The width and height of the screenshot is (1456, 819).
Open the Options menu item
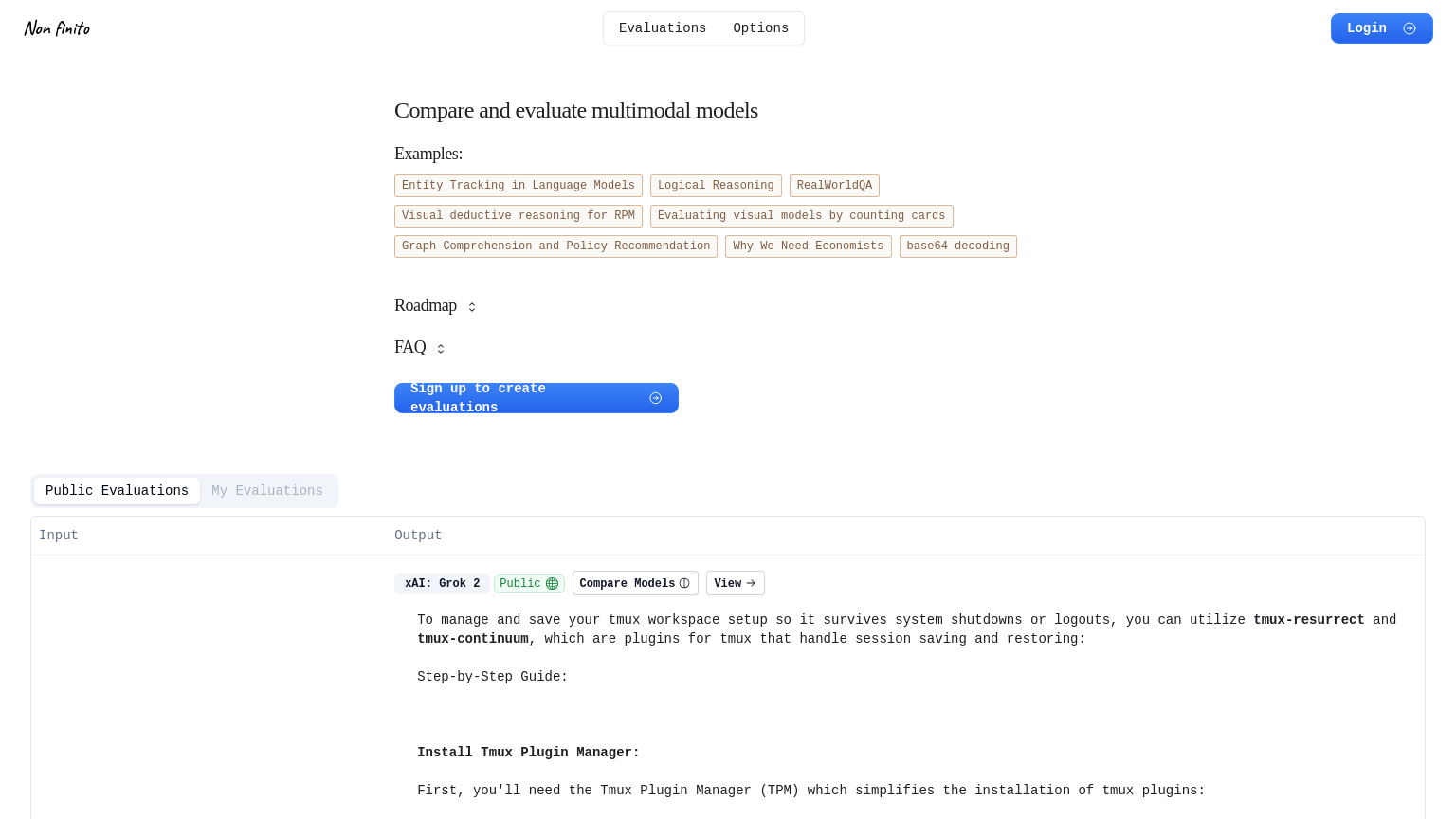pos(760,28)
